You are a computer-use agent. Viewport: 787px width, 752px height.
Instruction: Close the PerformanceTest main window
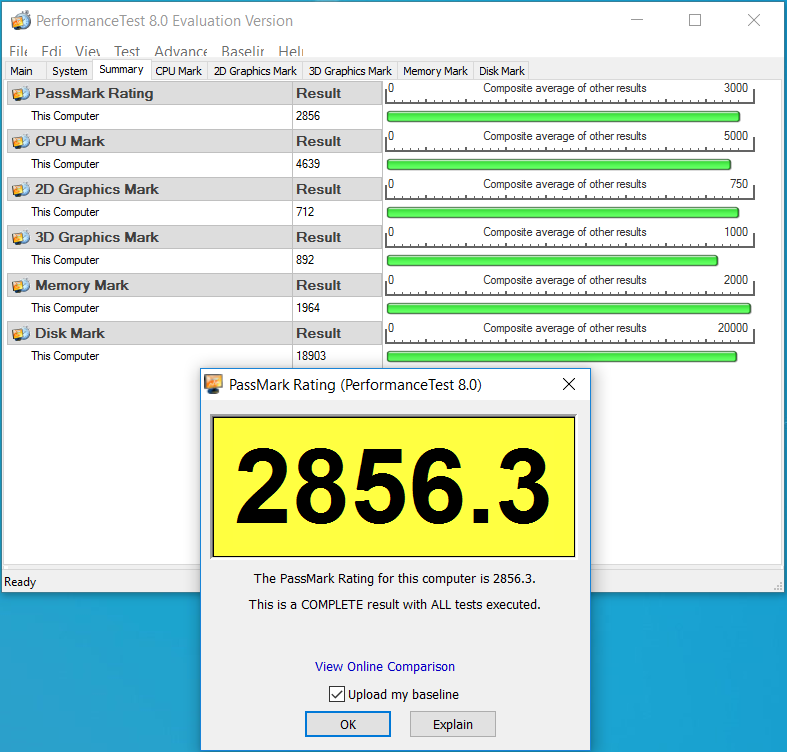point(753,20)
